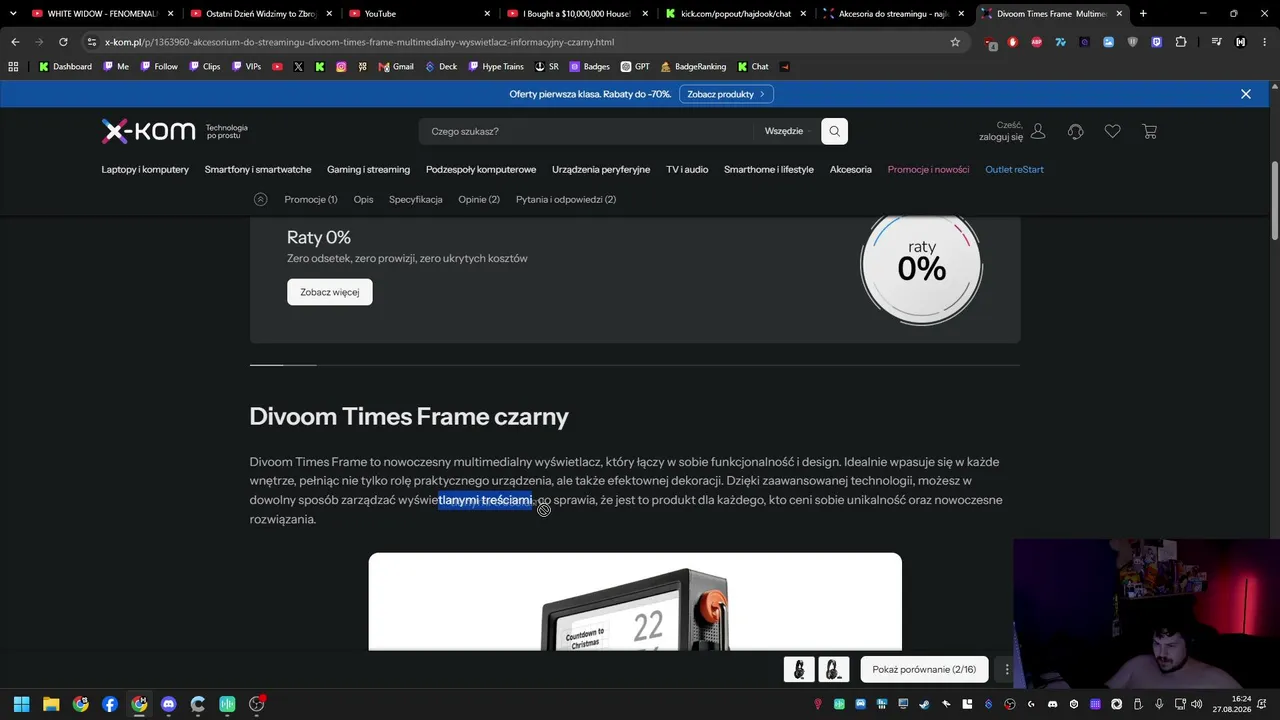Viewport: 1280px width, 720px height.
Task: Open the GPT bookmark
Action: 635,67
